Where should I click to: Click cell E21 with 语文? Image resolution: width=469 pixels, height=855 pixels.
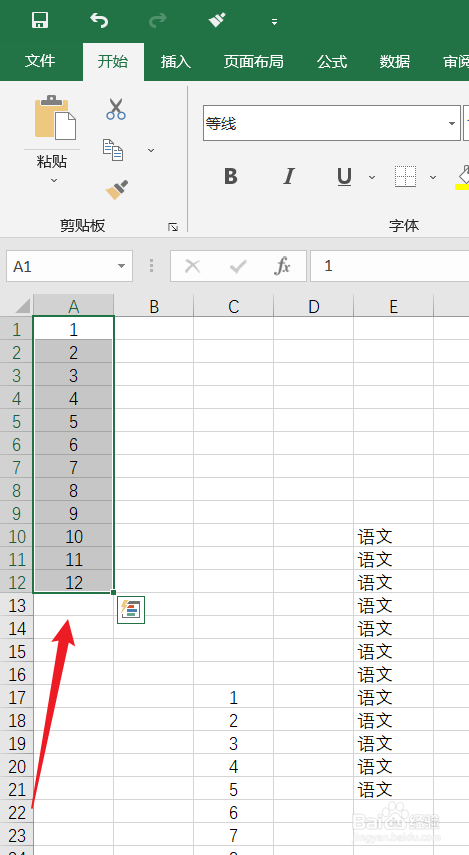point(393,789)
